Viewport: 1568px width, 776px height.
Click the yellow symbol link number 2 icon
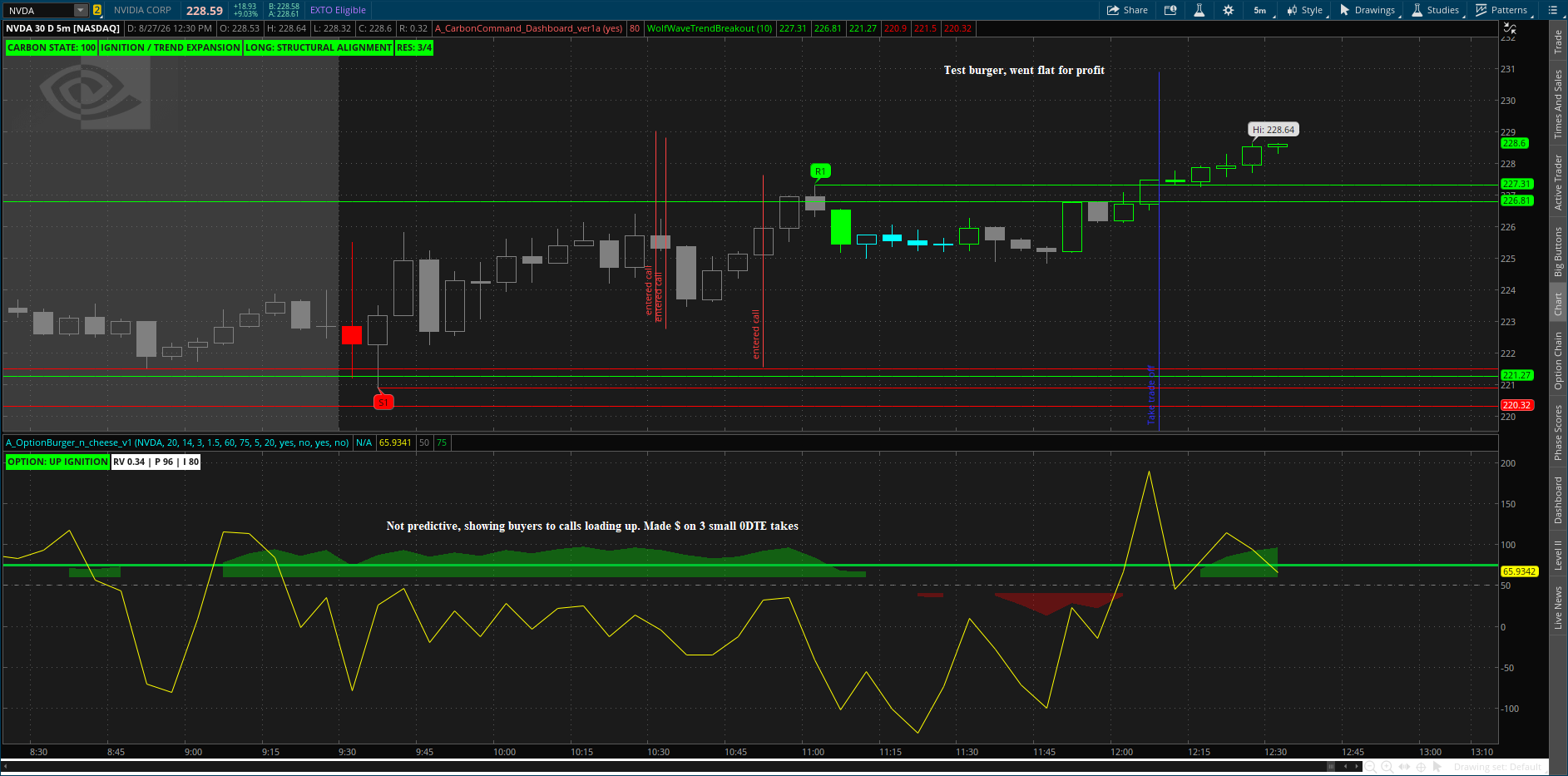[x=97, y=10]
